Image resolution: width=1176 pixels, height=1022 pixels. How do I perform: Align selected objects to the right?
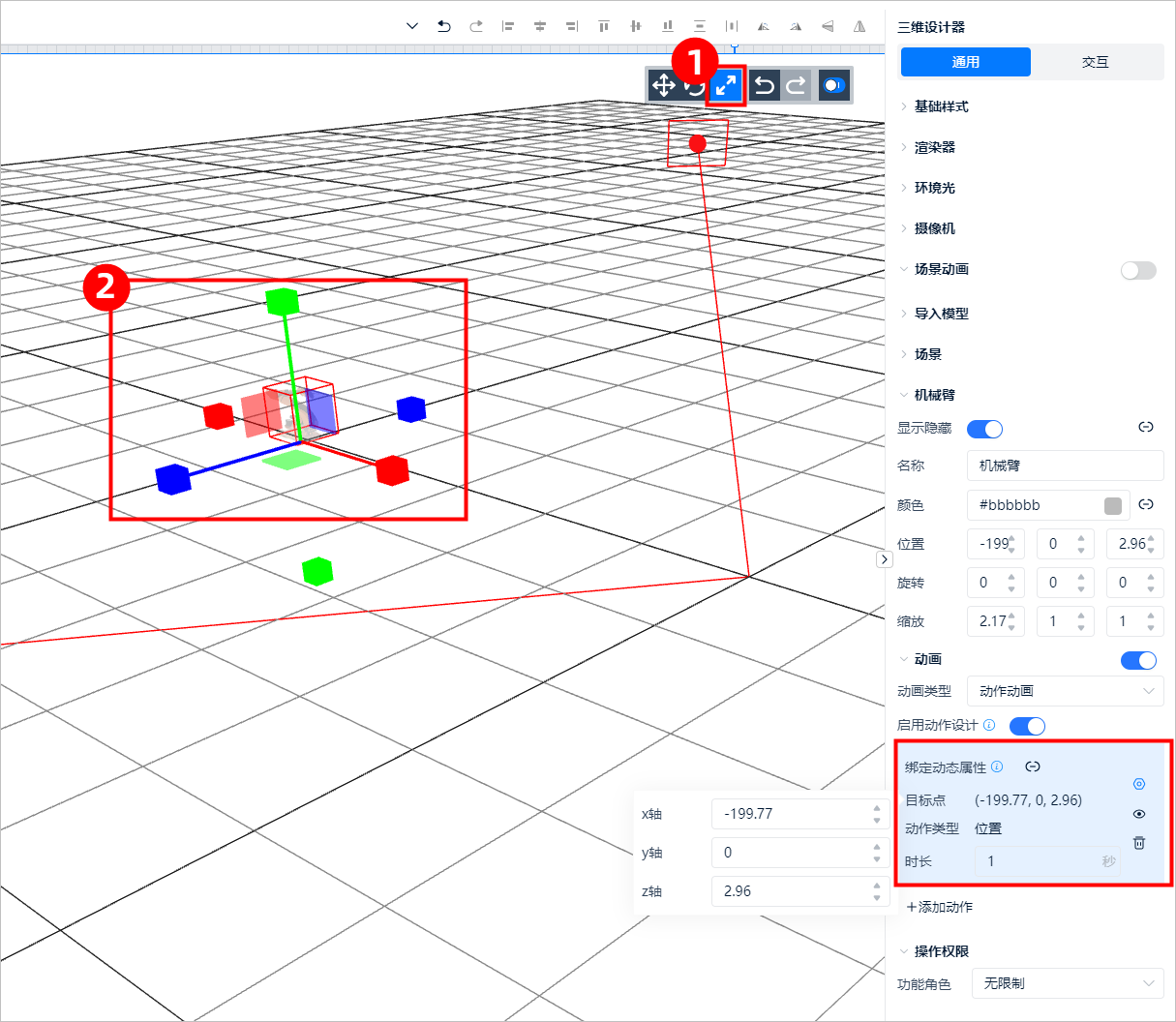(x=572, y=26)
